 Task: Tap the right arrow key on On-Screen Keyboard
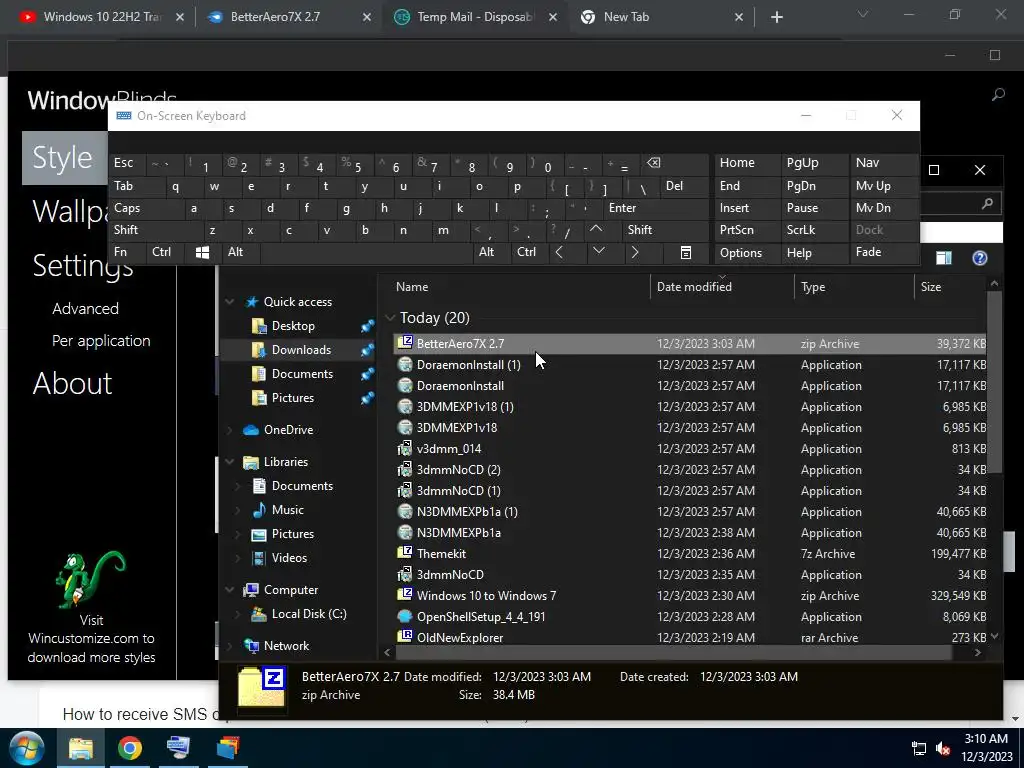(x=635, y=252)
